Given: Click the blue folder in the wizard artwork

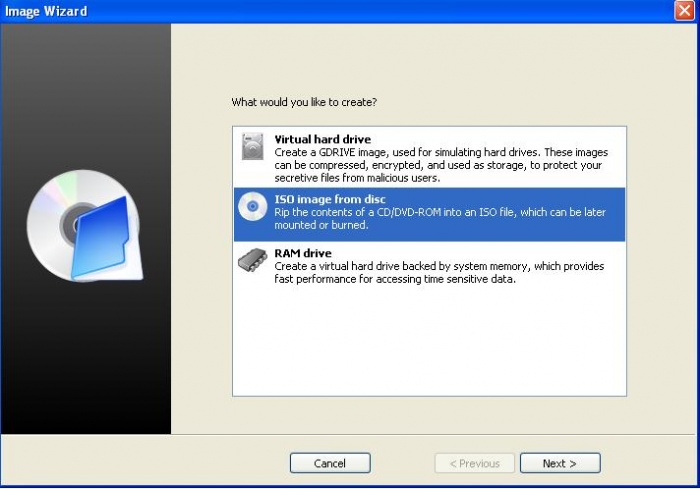Looking at the screenshot, I should (100, 238).
